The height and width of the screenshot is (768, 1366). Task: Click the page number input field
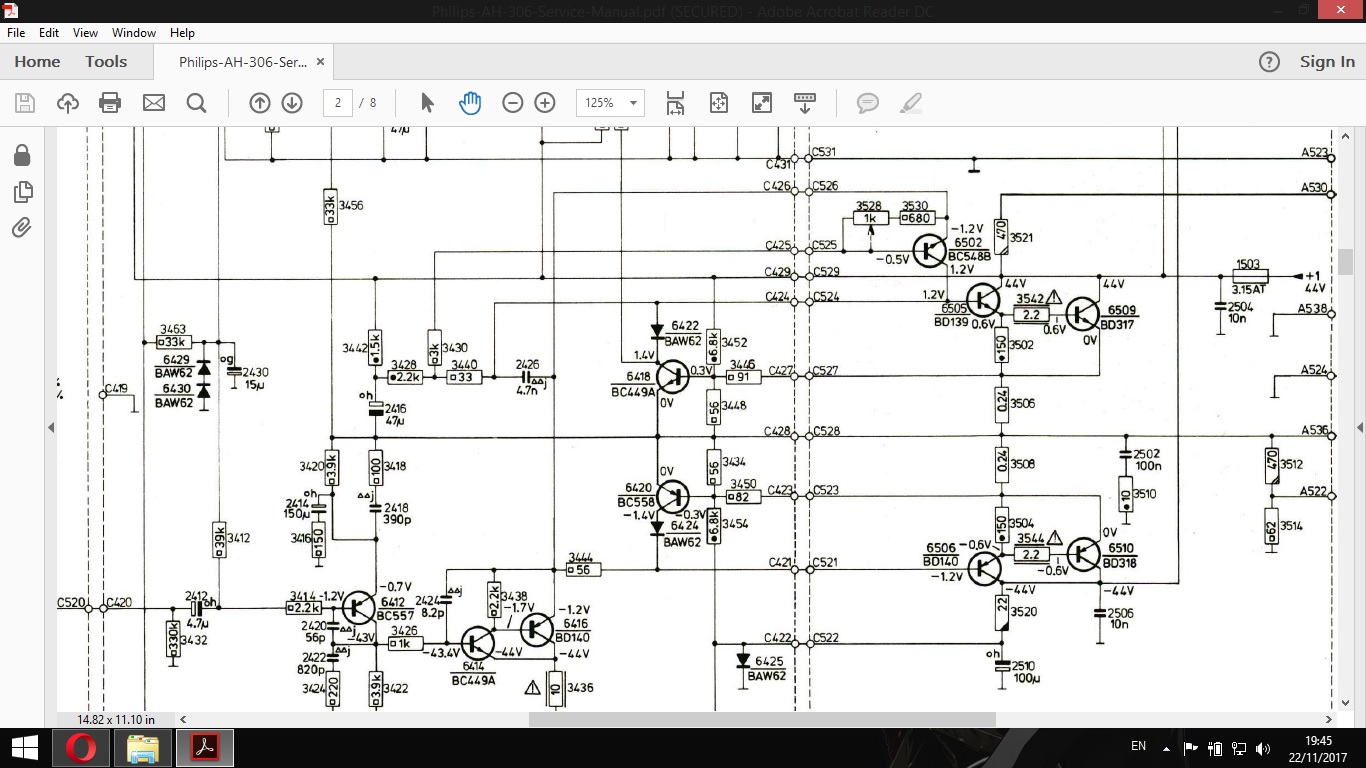click(x=337, y=103)
